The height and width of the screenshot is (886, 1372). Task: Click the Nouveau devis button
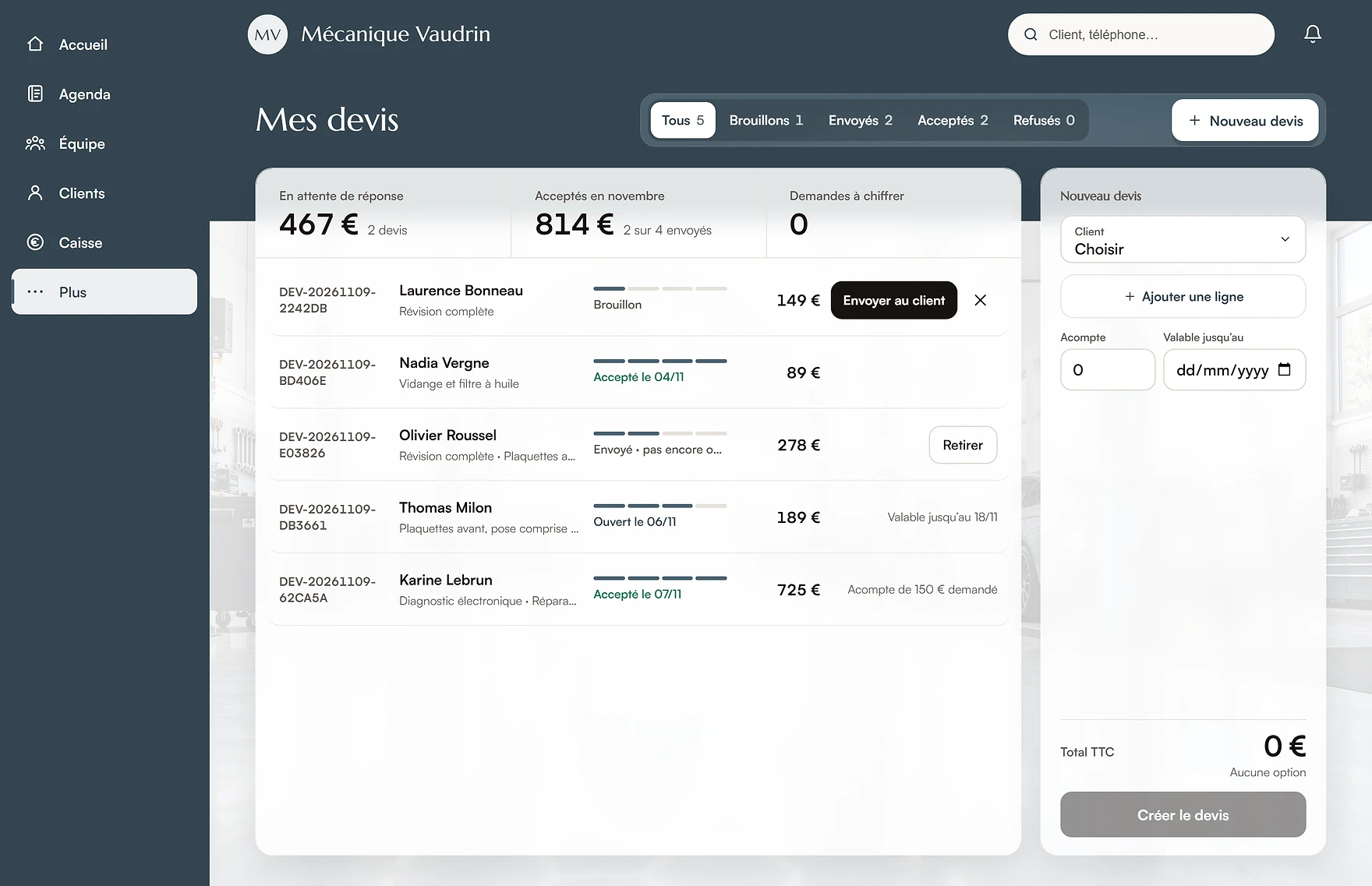1245,121
